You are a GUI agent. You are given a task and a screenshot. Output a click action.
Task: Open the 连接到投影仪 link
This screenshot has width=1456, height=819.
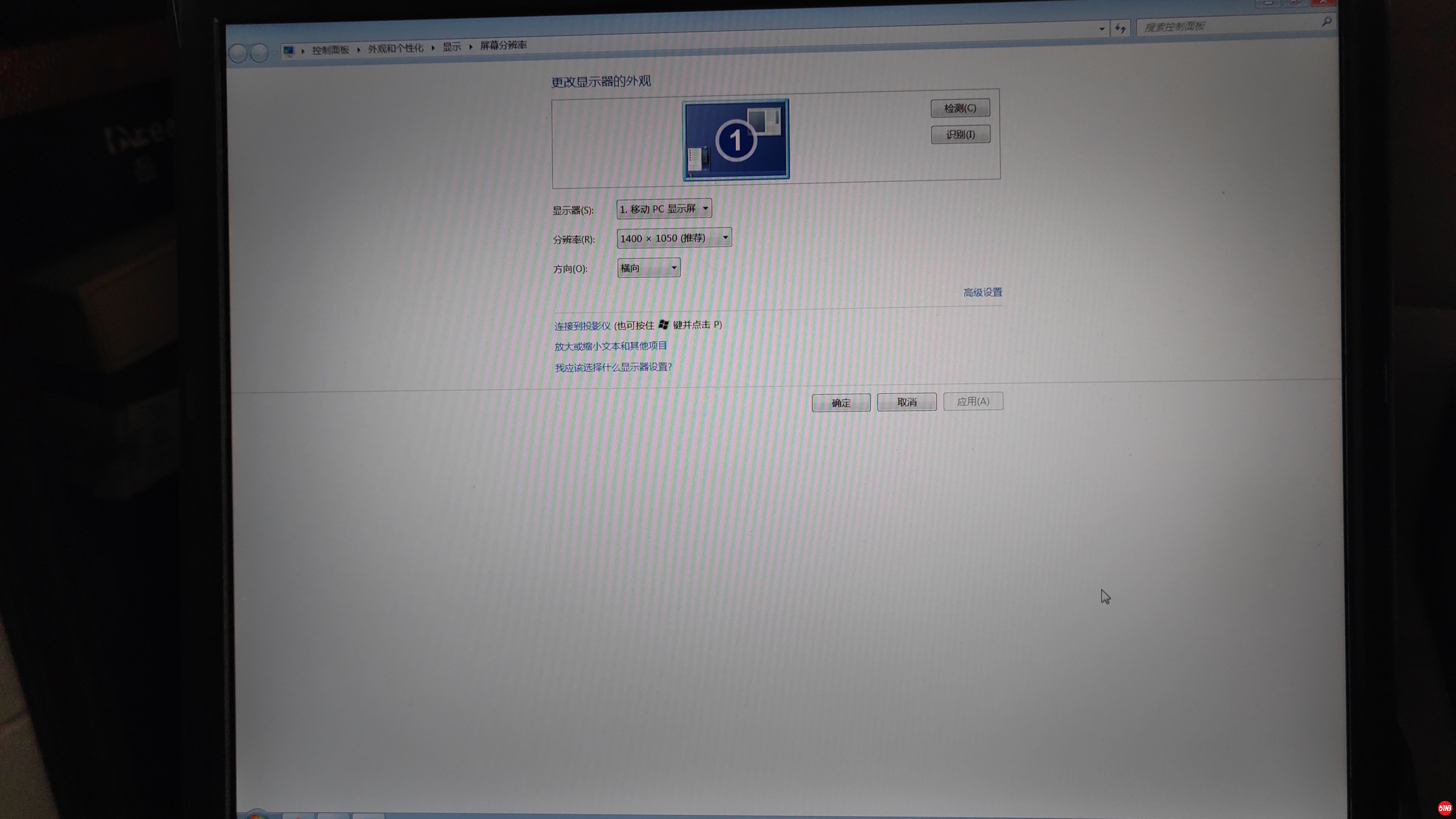point(582,326)
